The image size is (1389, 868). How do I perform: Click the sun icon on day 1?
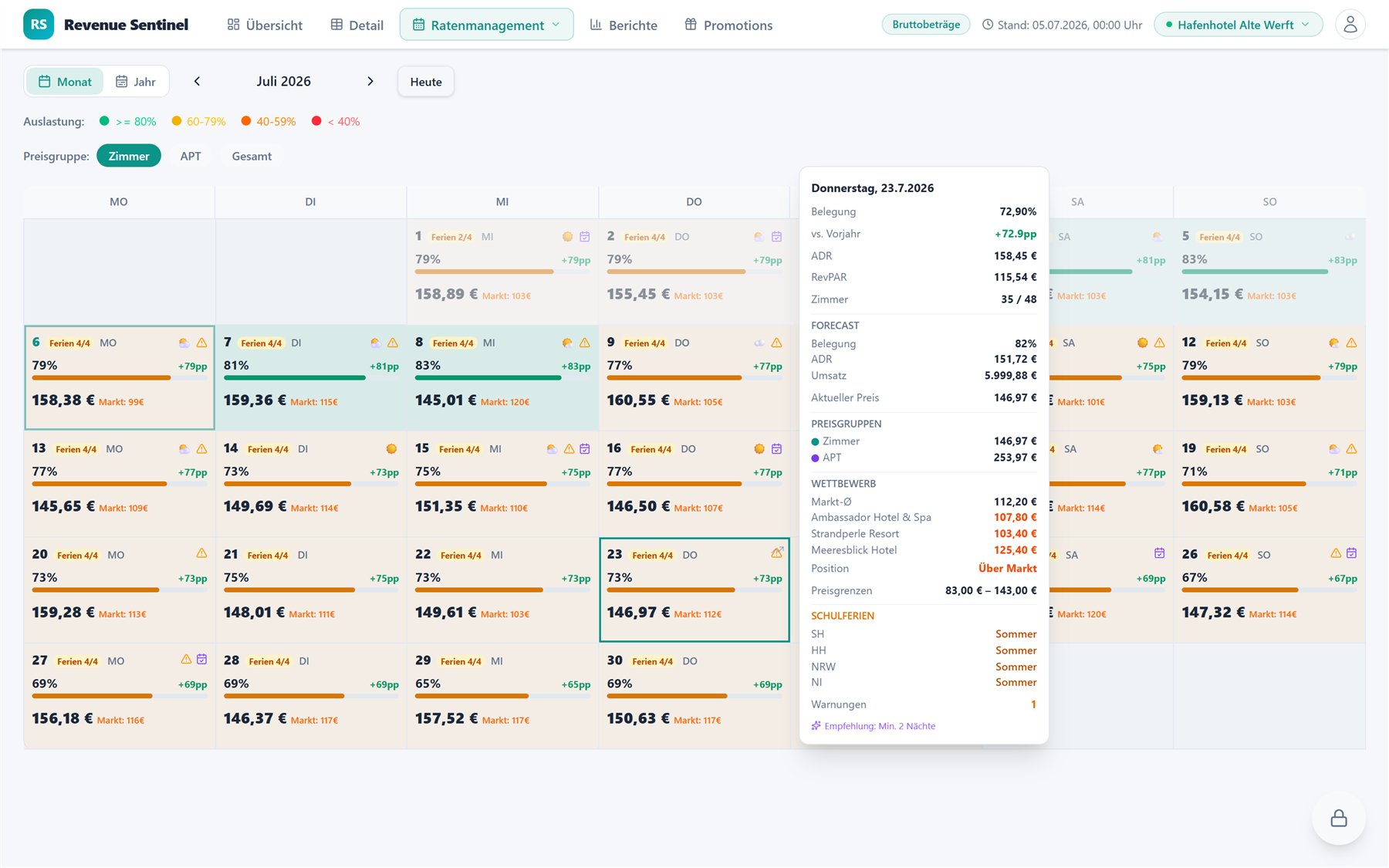(567, 237)
